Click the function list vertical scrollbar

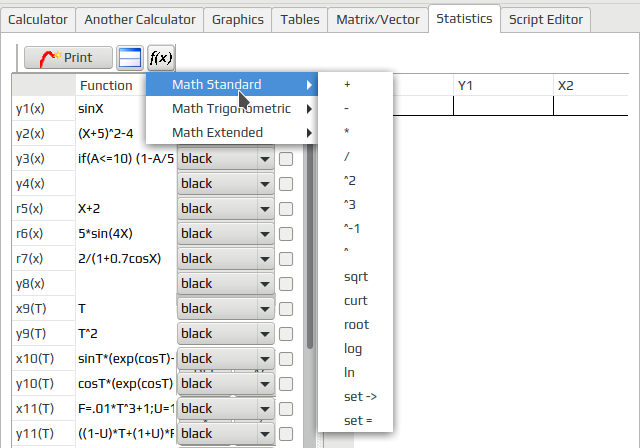[x=310, y=245]
